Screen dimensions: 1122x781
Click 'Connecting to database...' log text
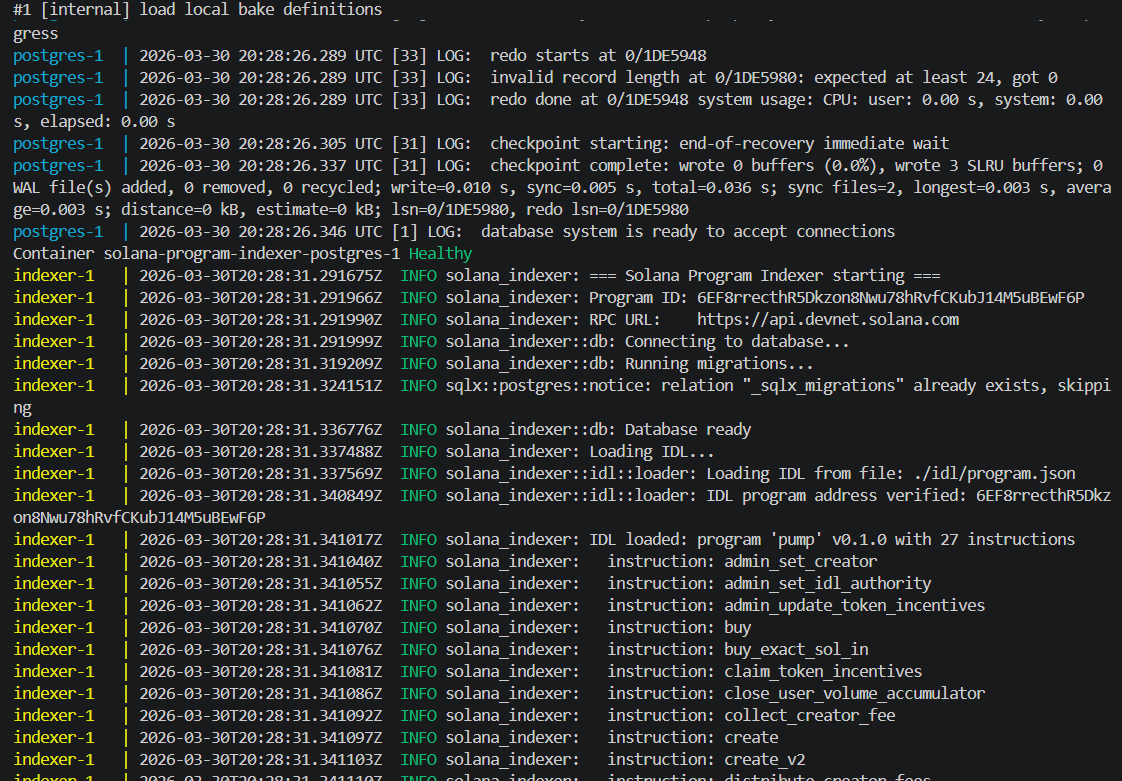(x=737, y=341)
